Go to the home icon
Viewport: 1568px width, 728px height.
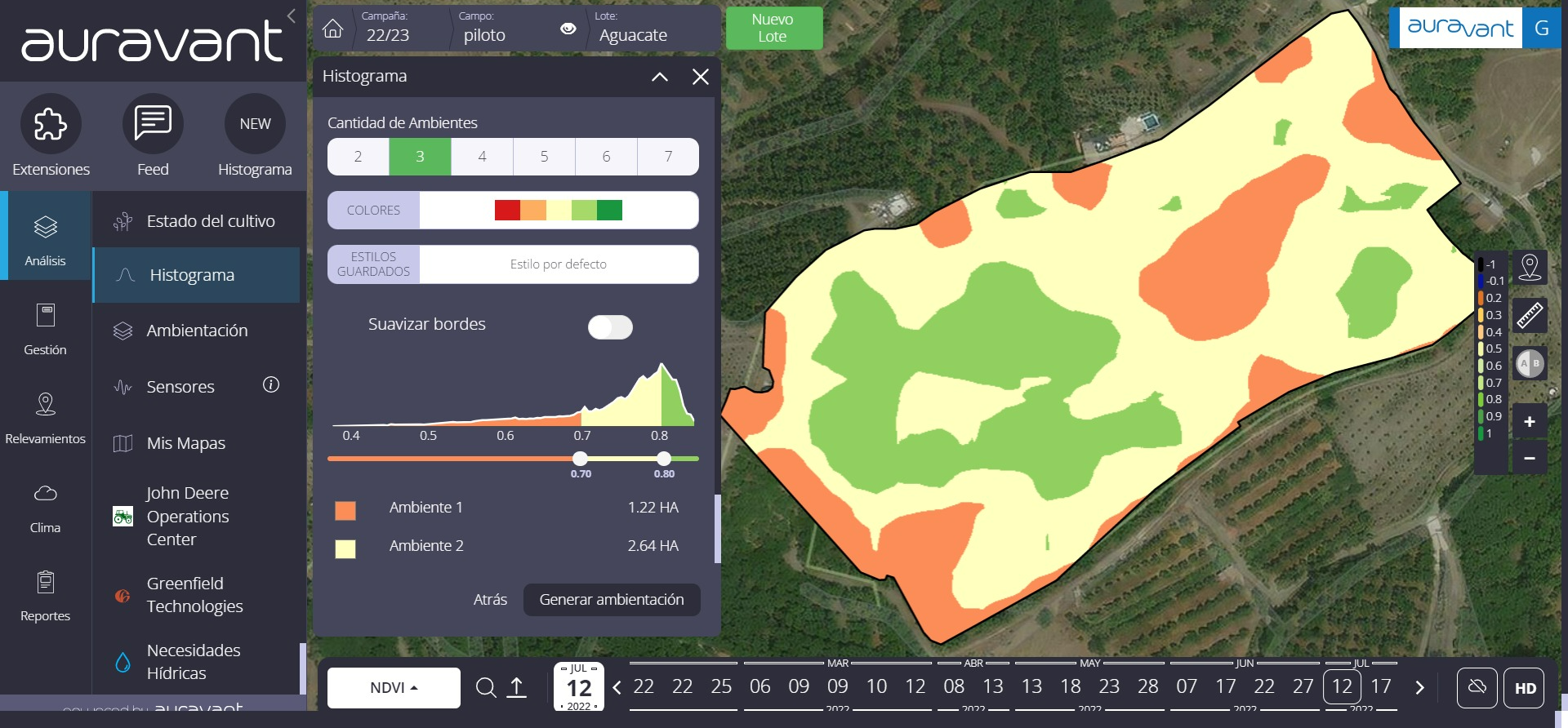point(332,29)
